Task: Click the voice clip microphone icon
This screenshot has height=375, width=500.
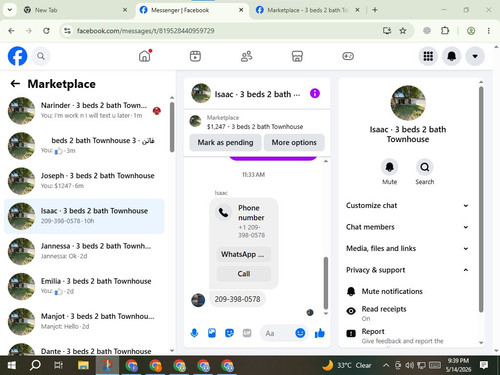Action: coord(194,333)
